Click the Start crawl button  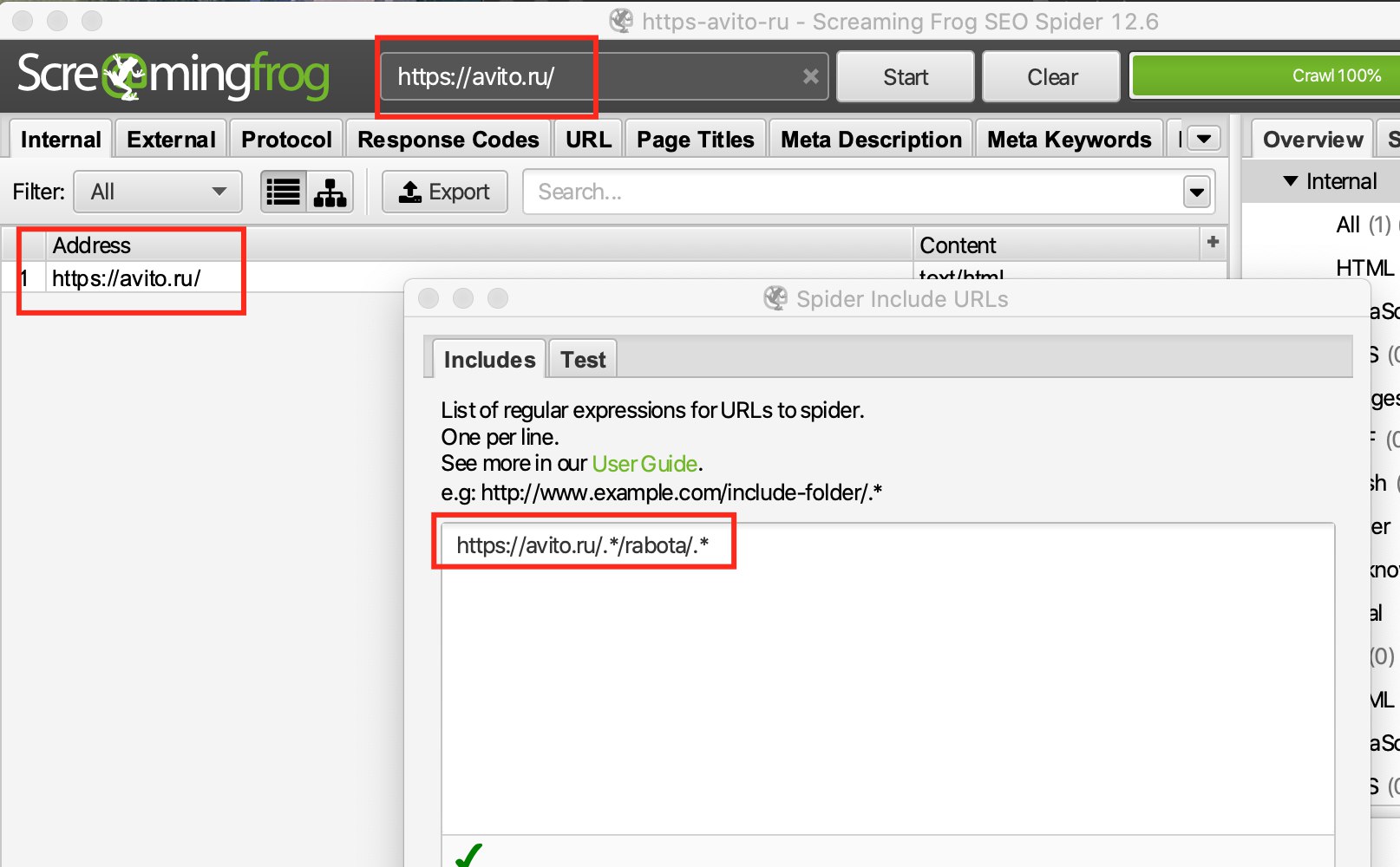point(906,77)
